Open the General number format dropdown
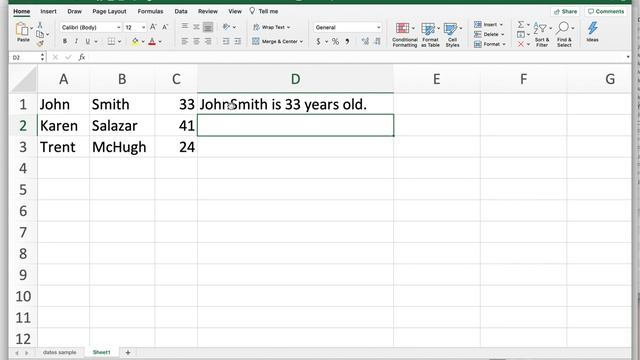The height and width of the screenshot is (360, 640). [x=379, y=27]
